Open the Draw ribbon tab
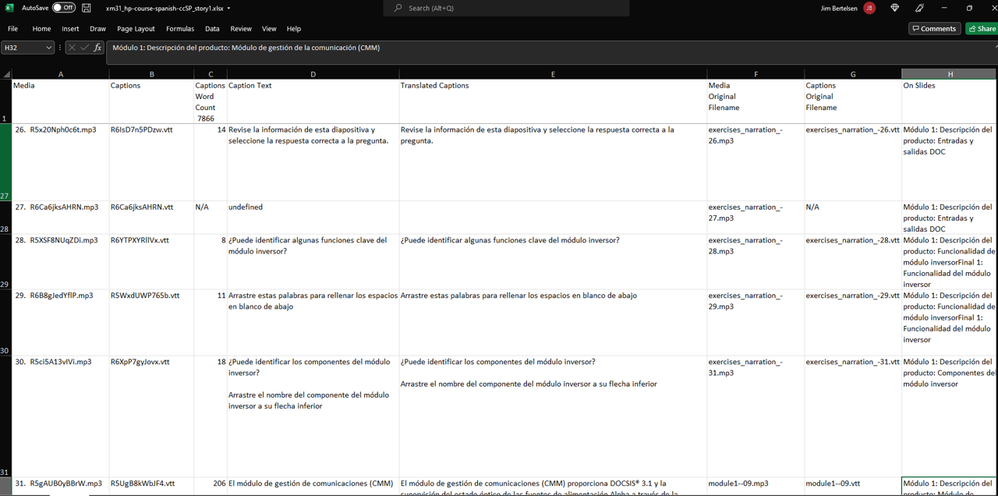Image resolution: width=998 pixels, height=496 pixels. pos(97,29)
